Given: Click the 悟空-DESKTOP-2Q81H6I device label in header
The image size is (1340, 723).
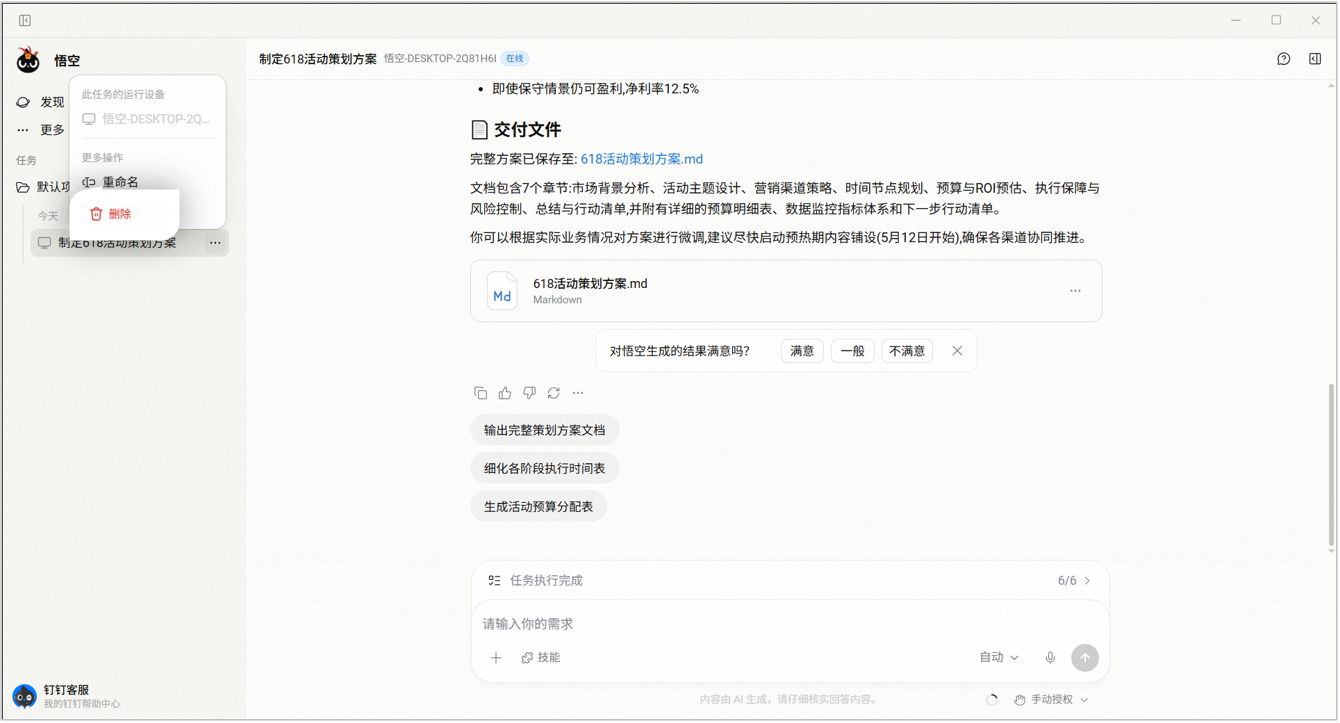Looking at the screenshot, I should tap(440, 59).
